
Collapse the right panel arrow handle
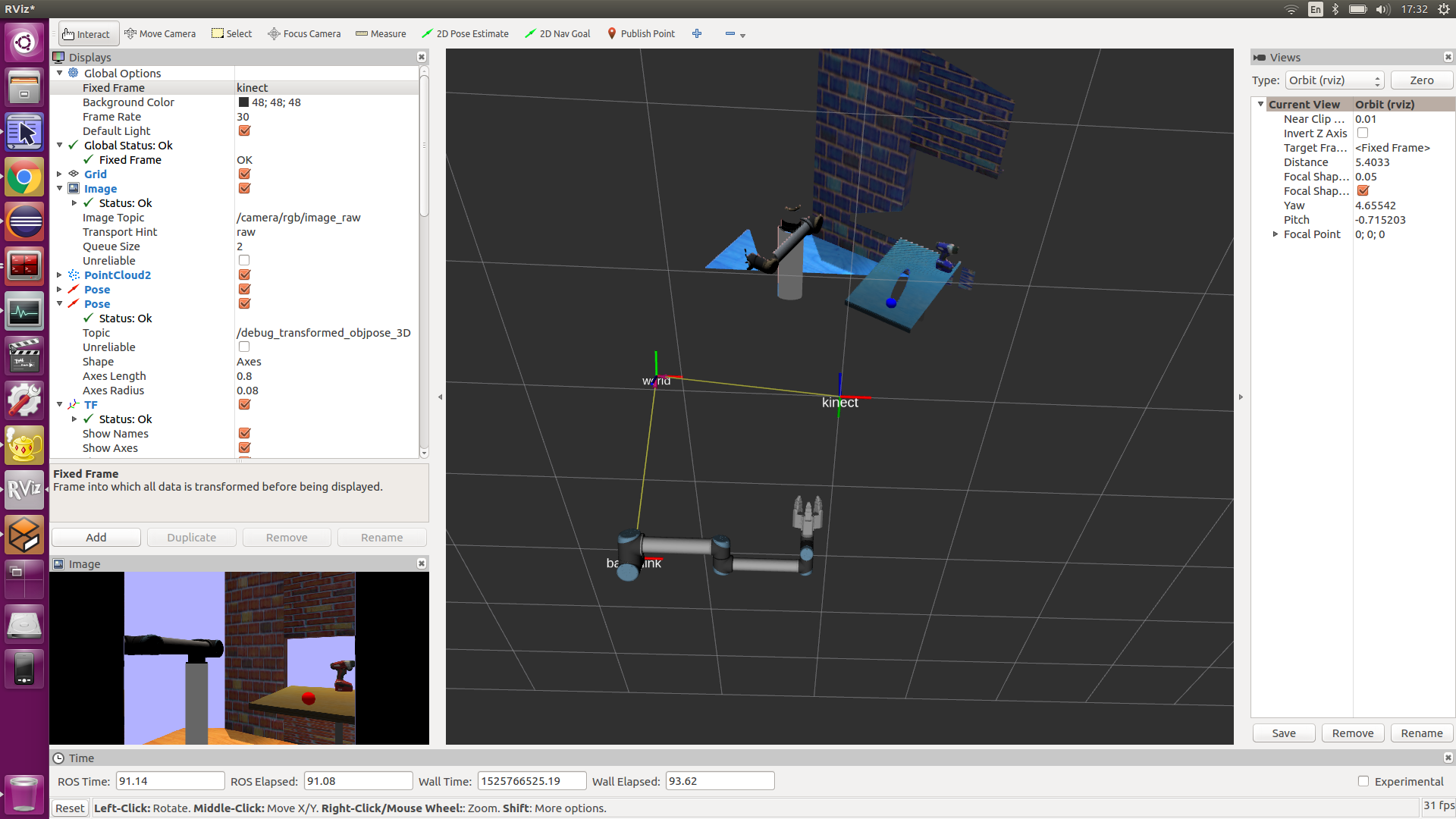pos(1241,397)
